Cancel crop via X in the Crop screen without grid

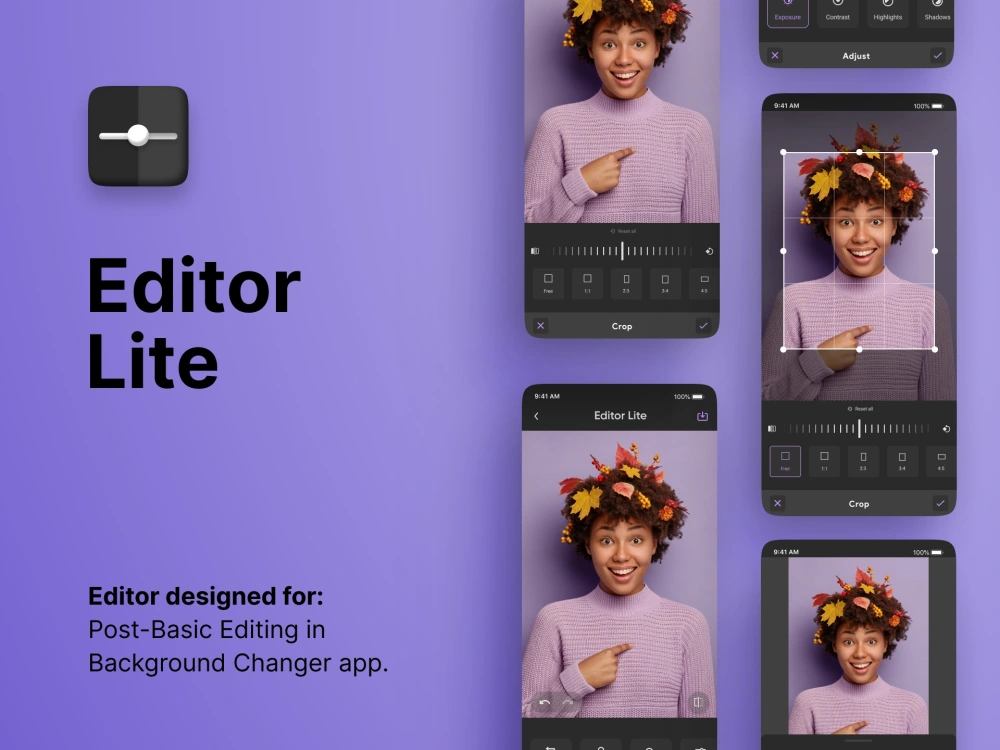541,326
